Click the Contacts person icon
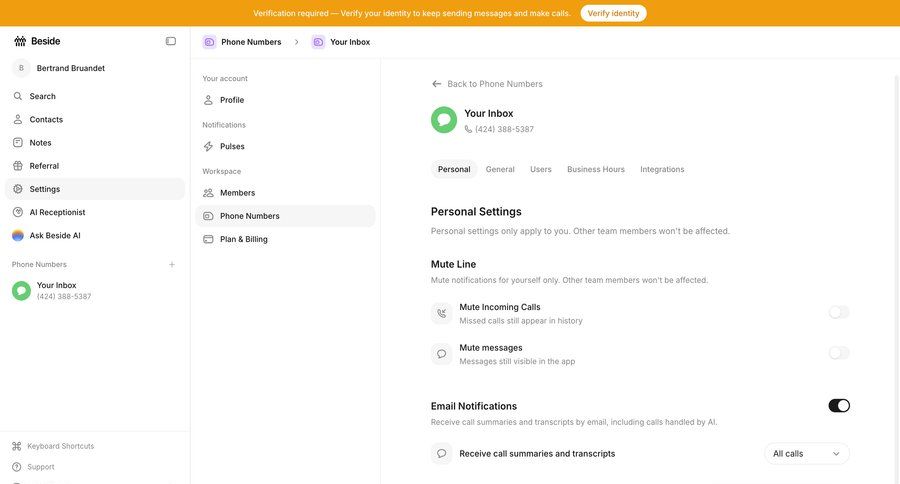The image size is (900, 484). tap(18, 119)
